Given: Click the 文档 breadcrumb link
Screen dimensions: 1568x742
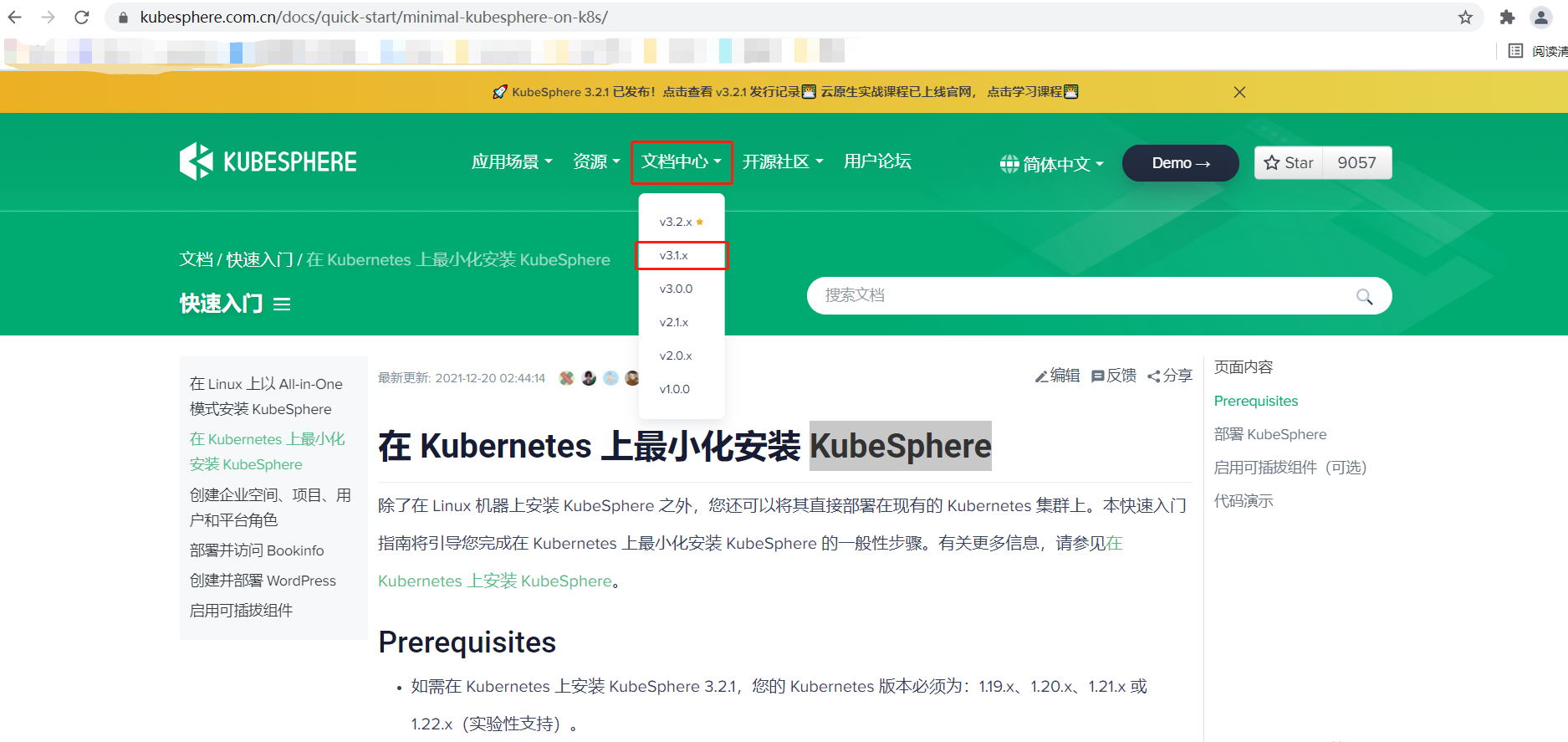Looking at the screenshot, I should [197, 259].
